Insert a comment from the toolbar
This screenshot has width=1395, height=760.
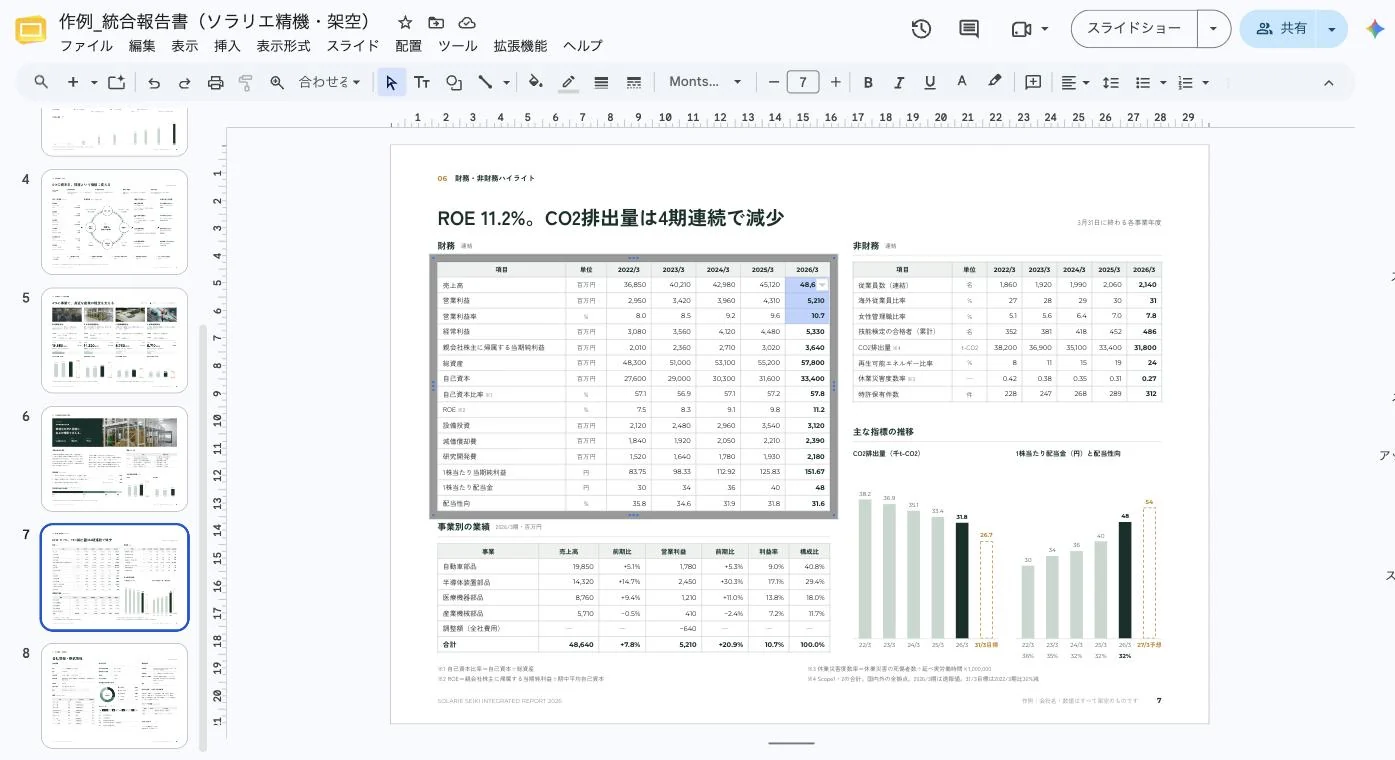[1033, 82]
